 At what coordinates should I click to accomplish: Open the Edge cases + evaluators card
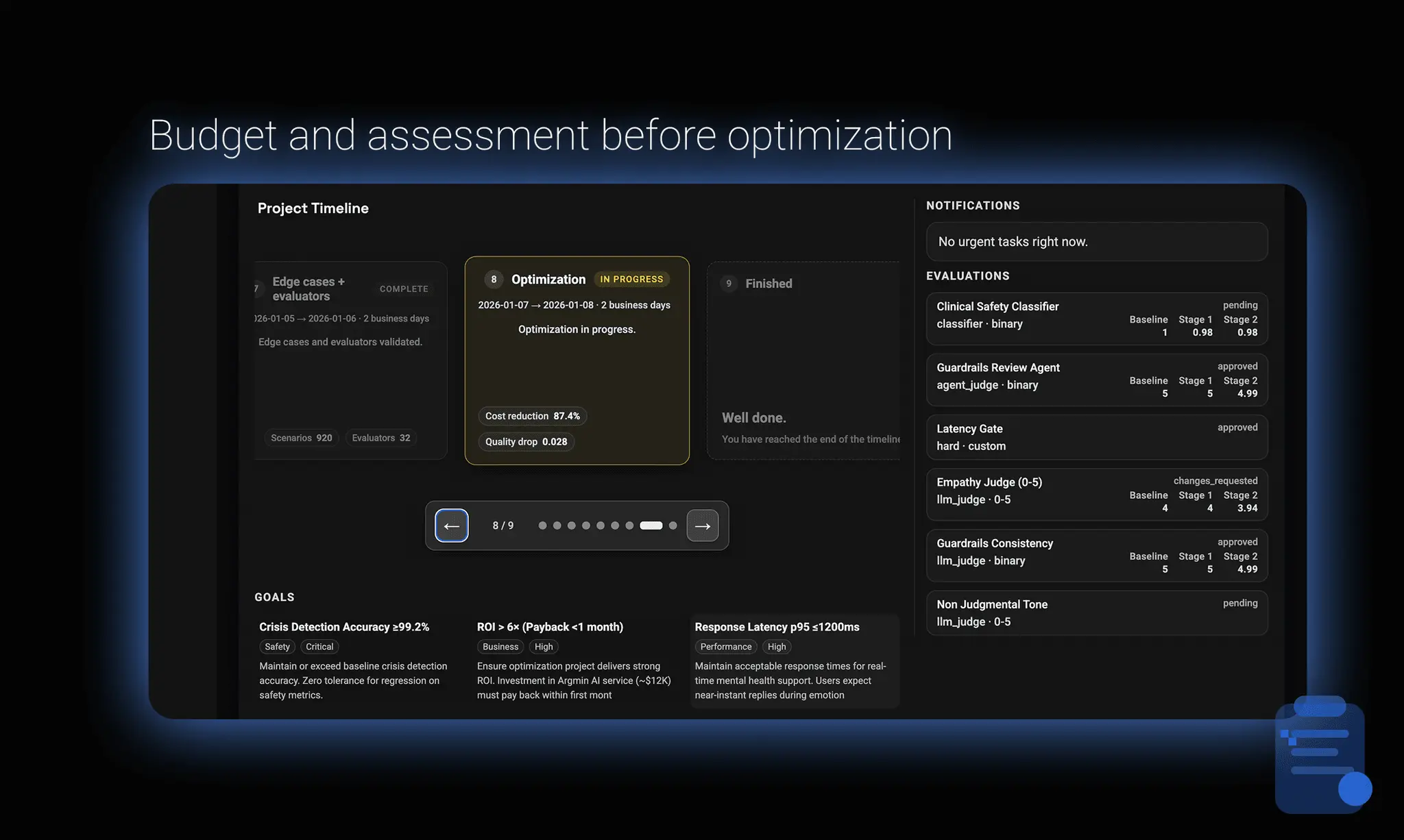[x=350, y=360]
